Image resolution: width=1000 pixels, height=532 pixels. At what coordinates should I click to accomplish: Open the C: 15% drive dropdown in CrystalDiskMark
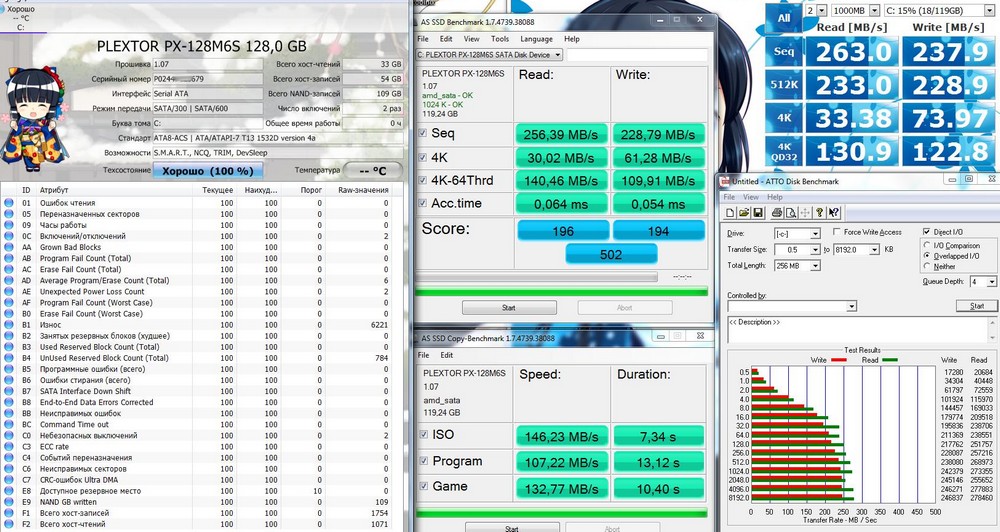click(x=939, y=10)
